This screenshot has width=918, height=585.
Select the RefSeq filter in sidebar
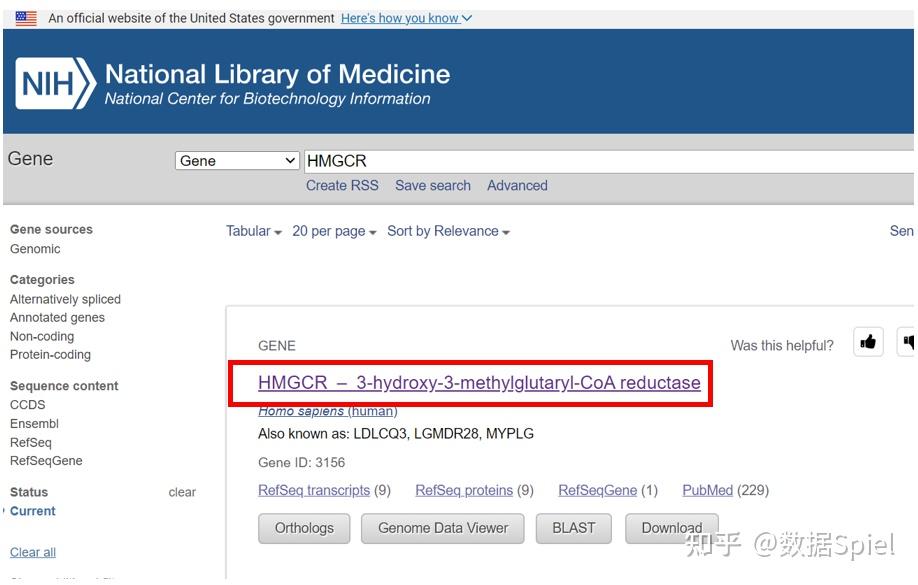(30, 442)
